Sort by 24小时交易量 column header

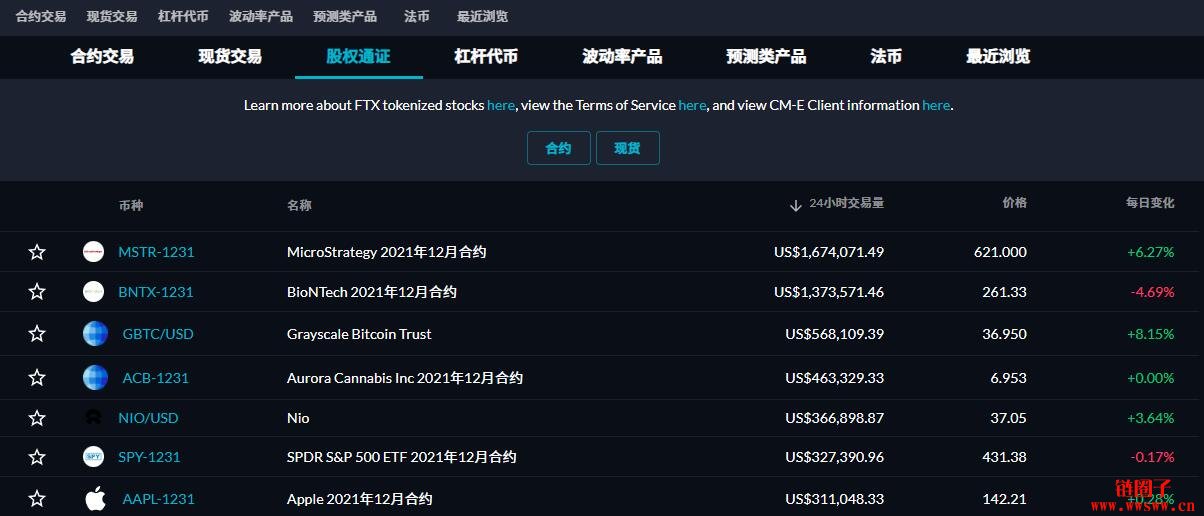[x=846, y=203]
